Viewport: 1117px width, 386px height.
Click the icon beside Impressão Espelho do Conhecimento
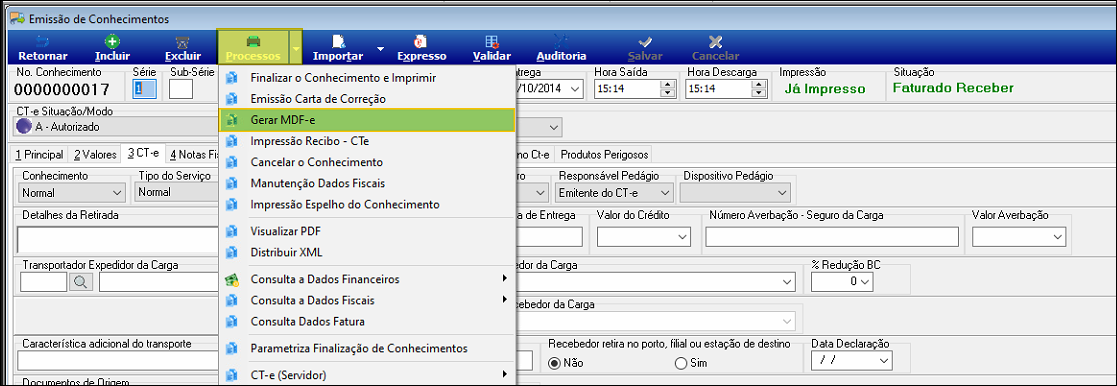[x=231, y=204]
